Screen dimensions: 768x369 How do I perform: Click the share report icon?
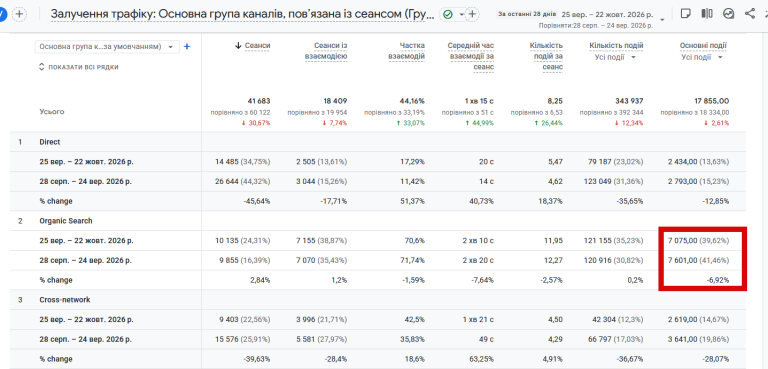click(749, 13)
